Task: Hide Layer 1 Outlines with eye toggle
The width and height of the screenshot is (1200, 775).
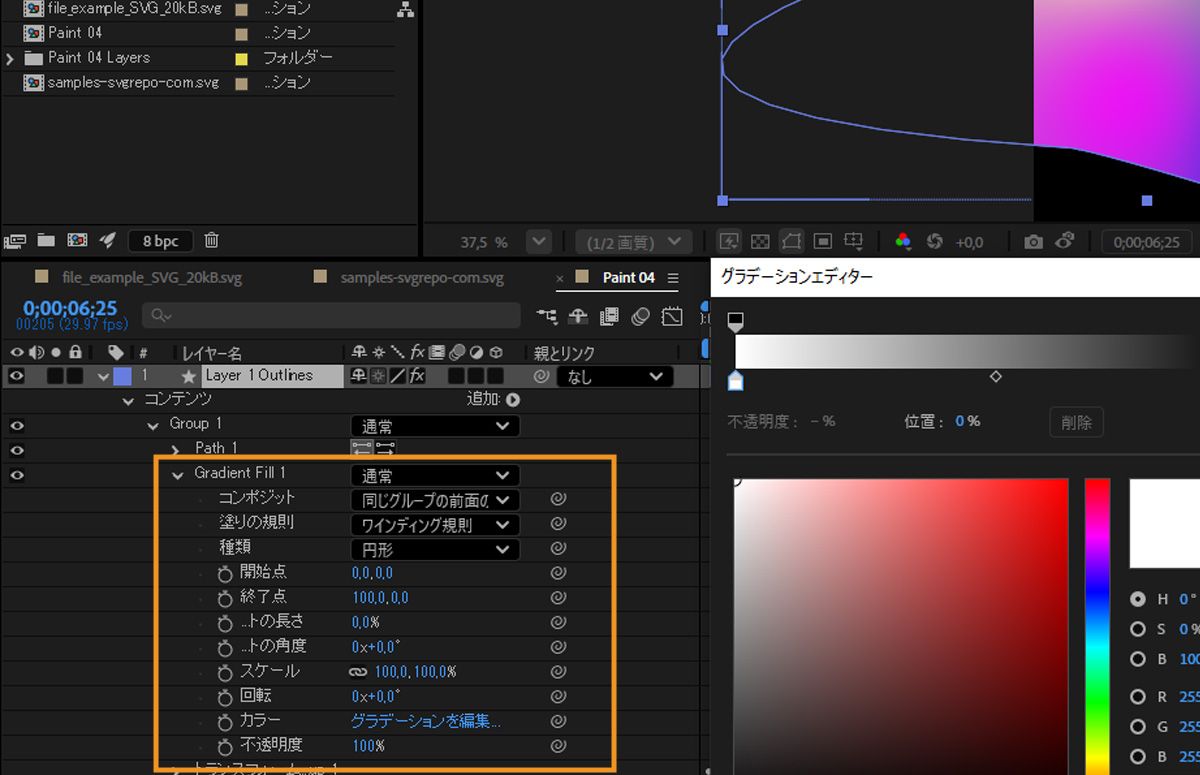Action: [16, 376]
